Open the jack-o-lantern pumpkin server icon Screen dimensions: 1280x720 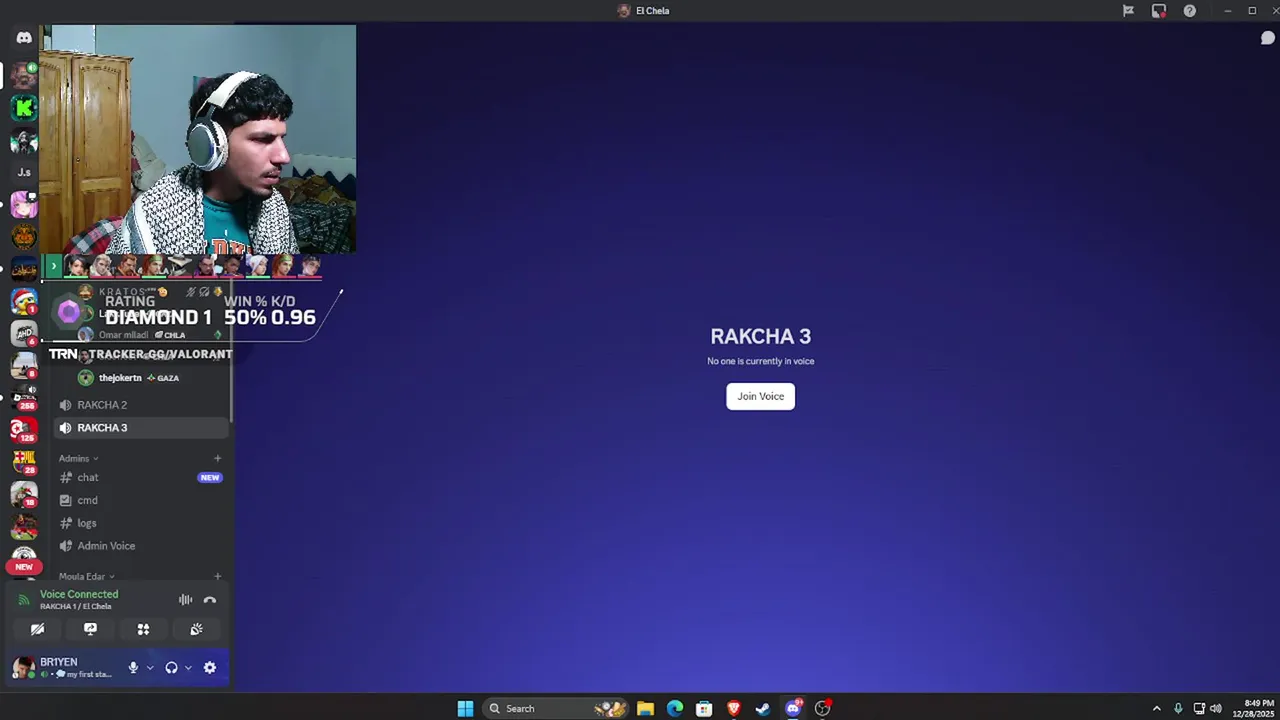click(x=24, y=236)
